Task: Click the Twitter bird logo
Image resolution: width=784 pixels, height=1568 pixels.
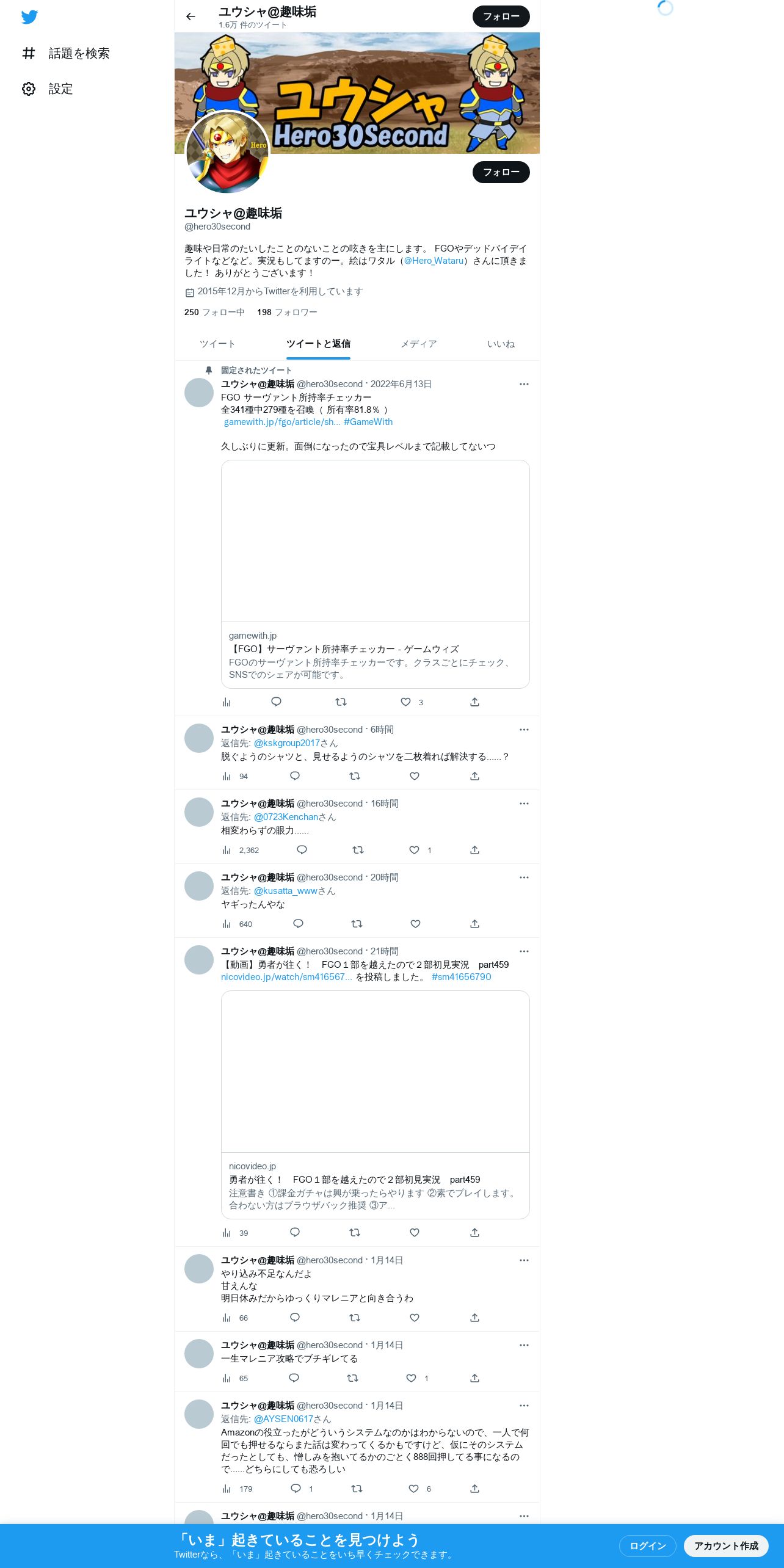Action: 29,17
